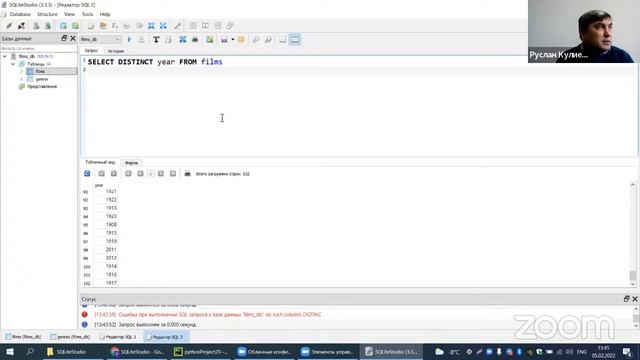640x360 pixels.
Task: Open the Structure menu
Action: (x=47, y=14)
